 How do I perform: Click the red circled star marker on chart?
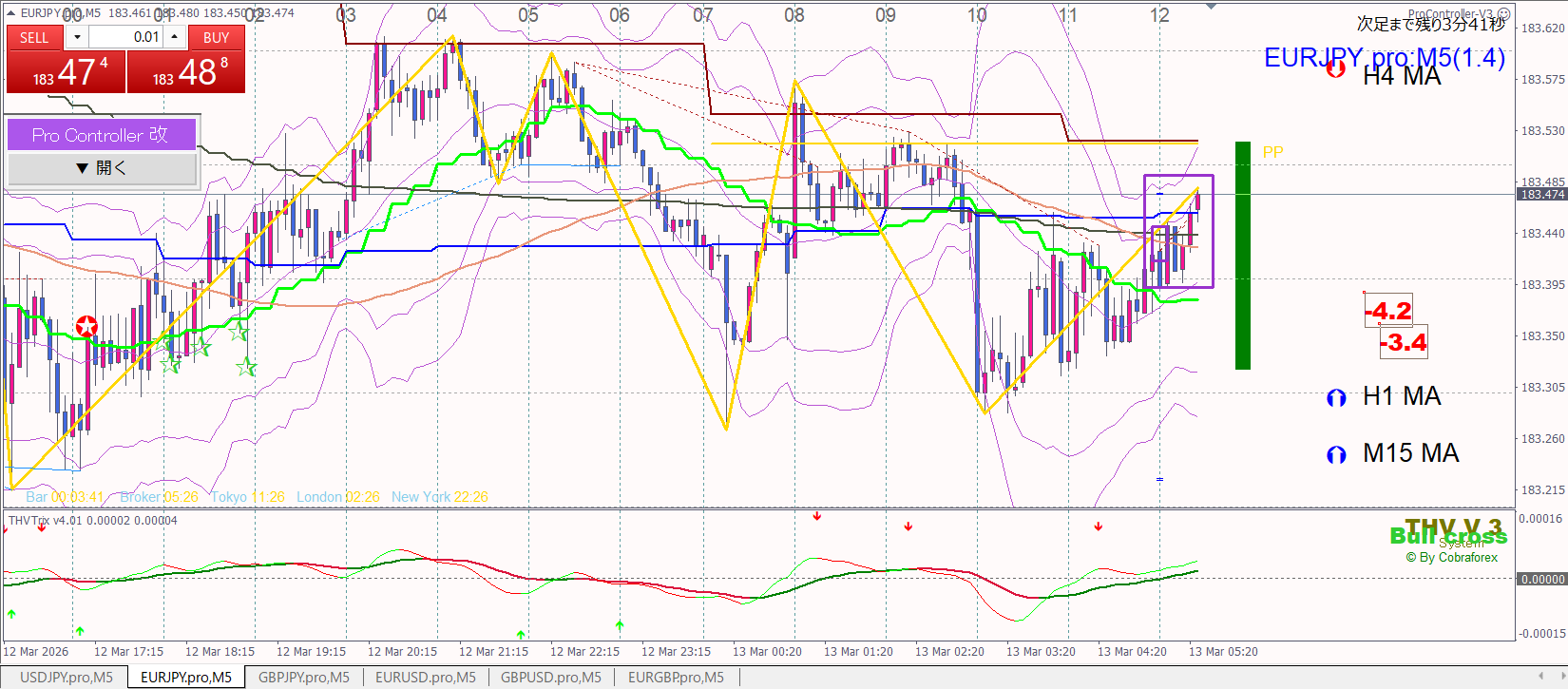click(x=86, y=327)
